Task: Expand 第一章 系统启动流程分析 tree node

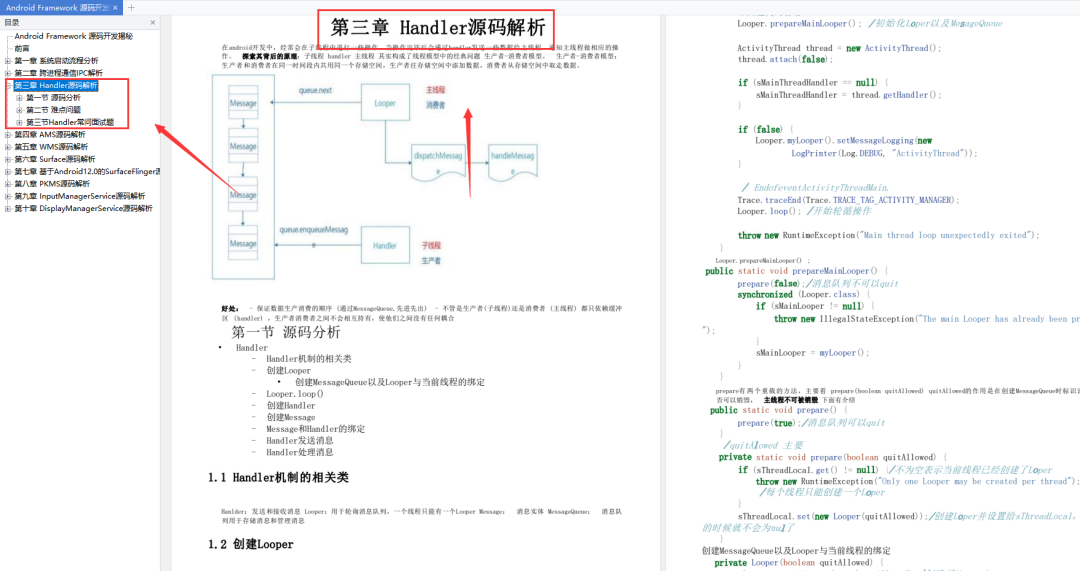Action: (8, 61)
